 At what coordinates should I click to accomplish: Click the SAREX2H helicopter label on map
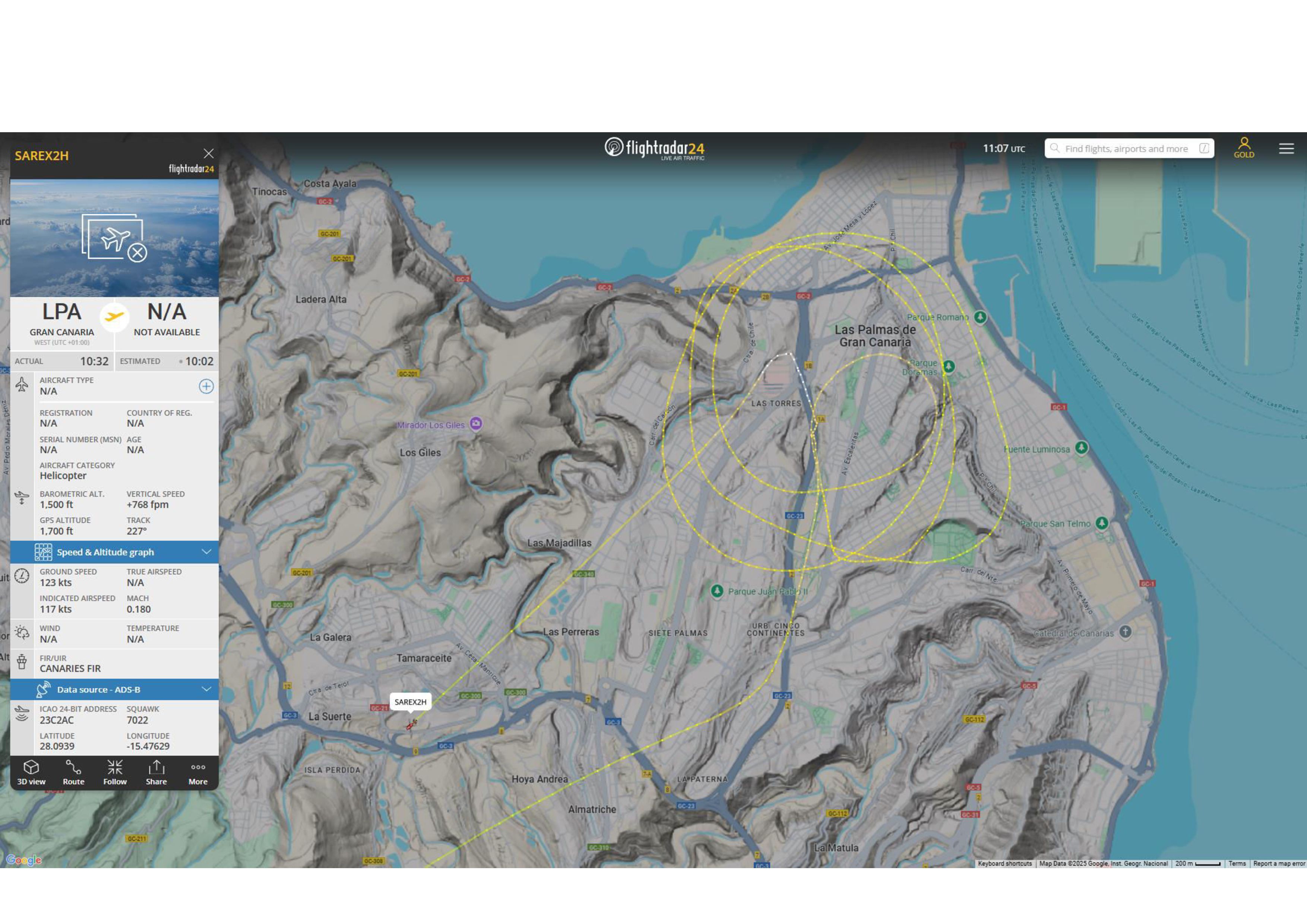[x=410, y=702]
